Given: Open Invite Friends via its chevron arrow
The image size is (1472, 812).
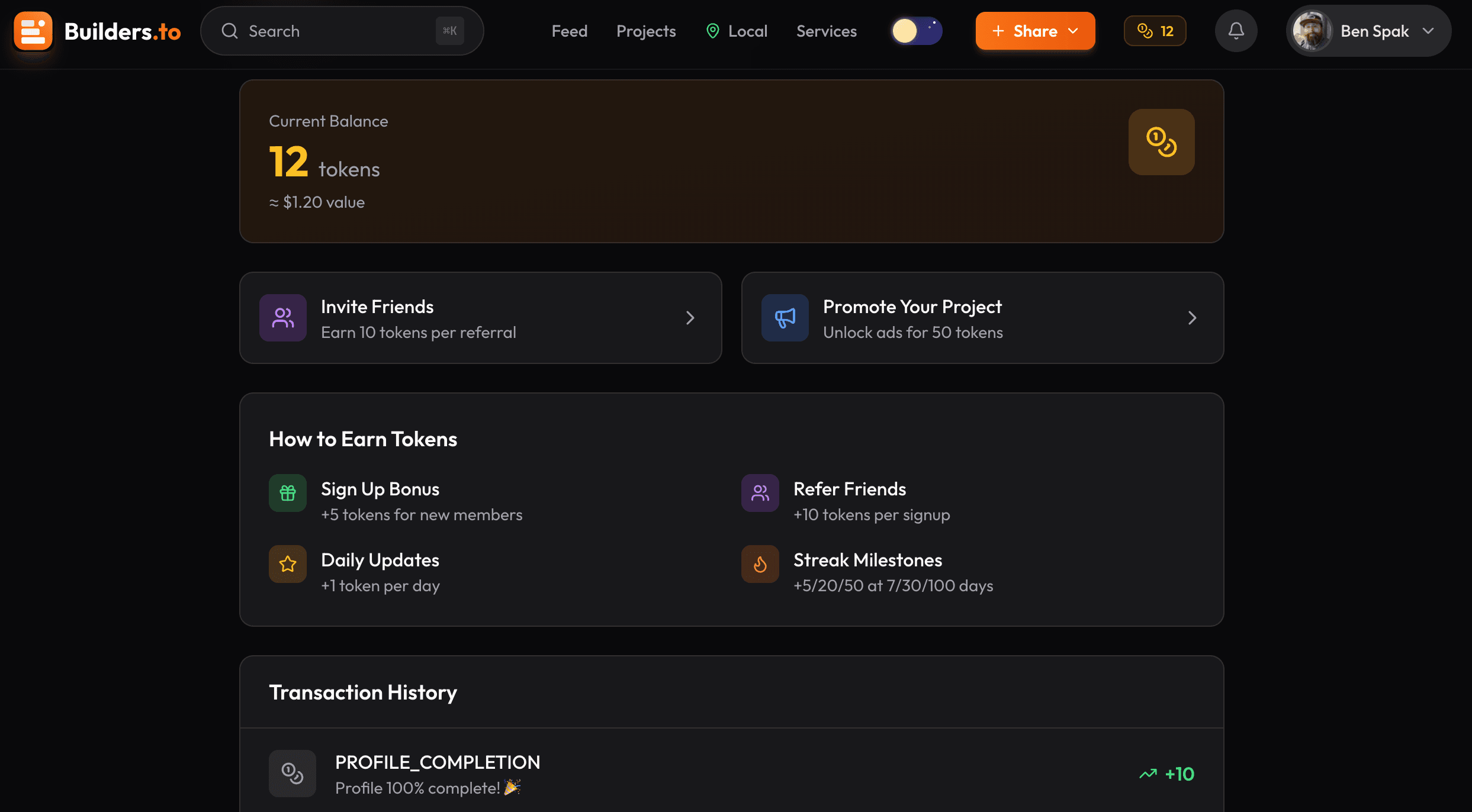Looking at the screenshot, I should point(690,318).
